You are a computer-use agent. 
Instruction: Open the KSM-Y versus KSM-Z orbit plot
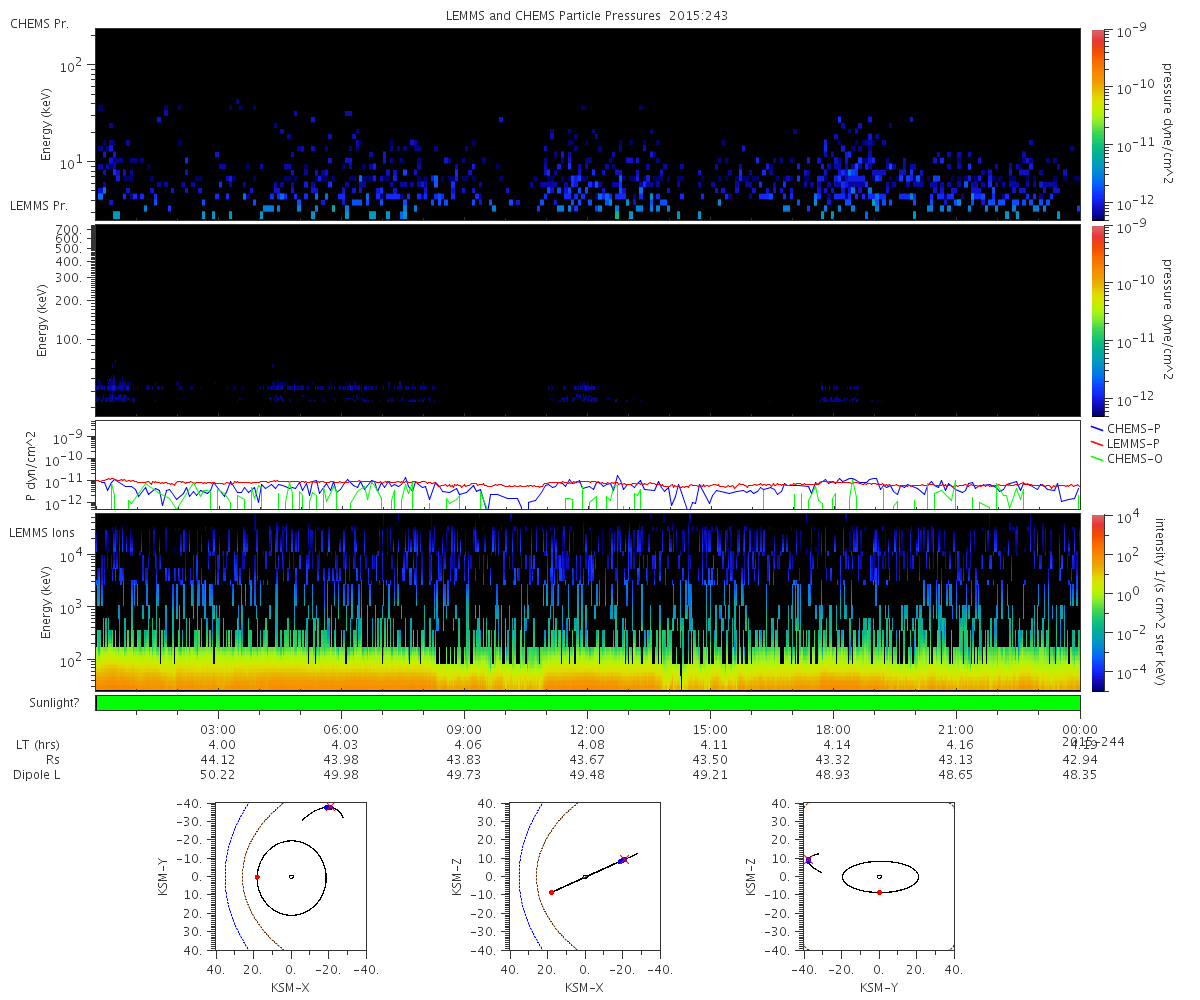(879, 875)
